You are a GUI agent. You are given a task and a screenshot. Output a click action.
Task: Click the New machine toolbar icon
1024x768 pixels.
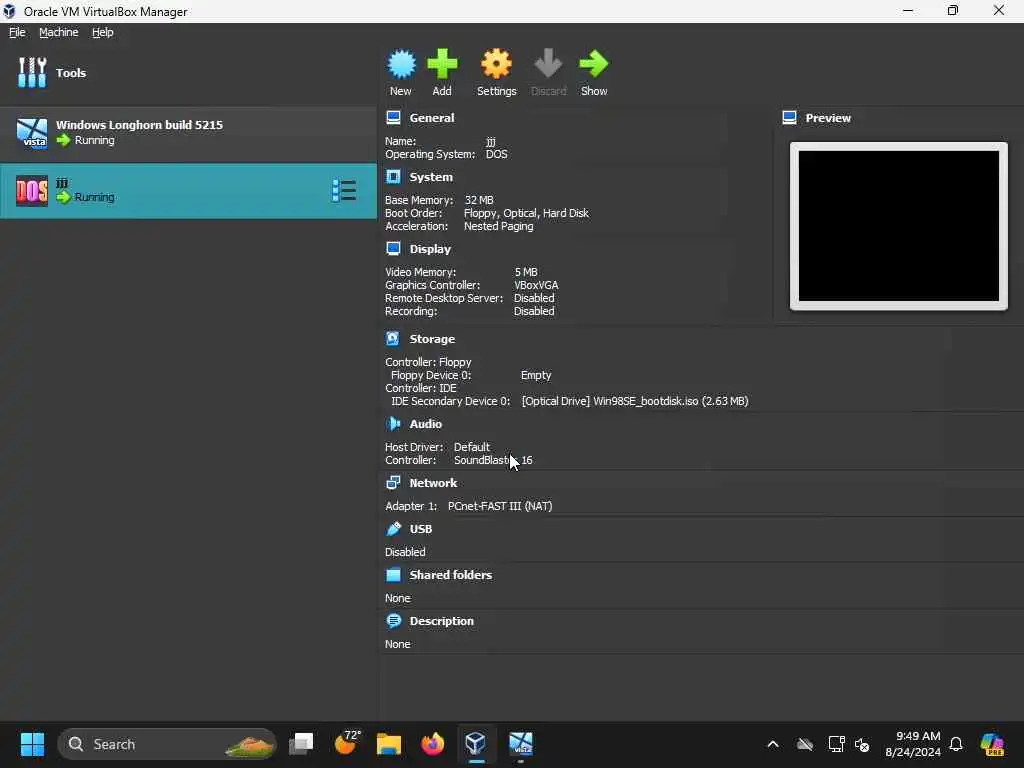pos(400,72)
